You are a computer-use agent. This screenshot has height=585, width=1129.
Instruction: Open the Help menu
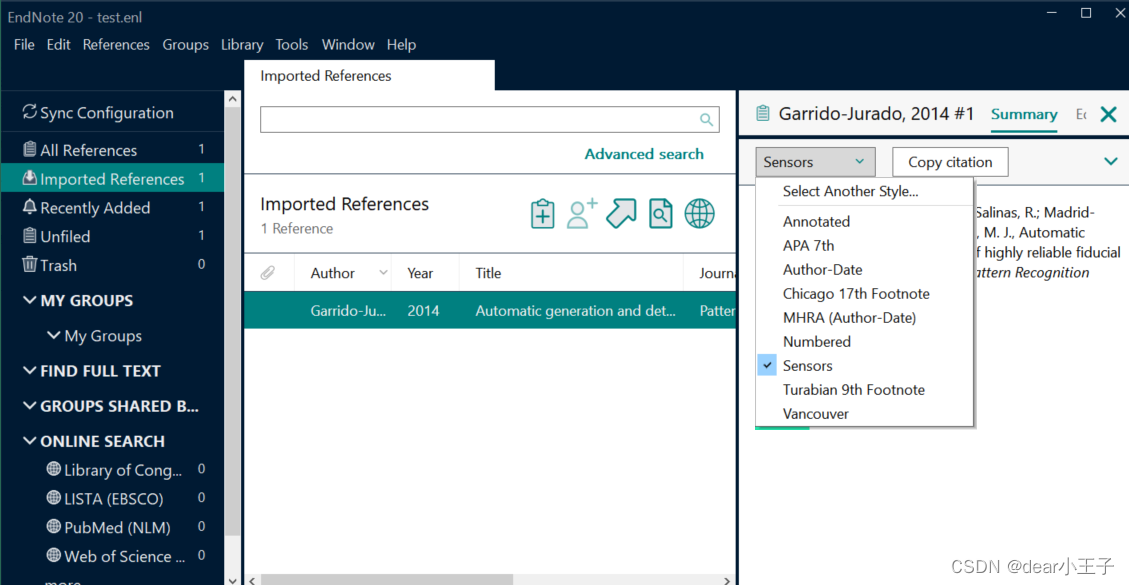(x=401, y=45)
